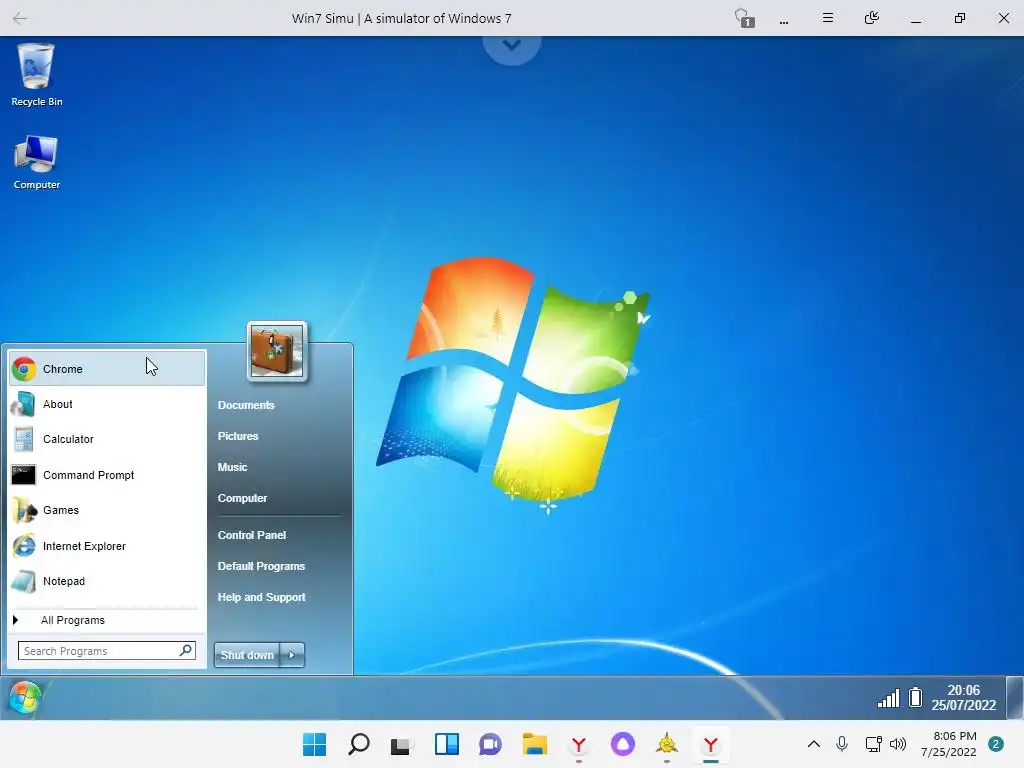Click the title bar icon left of minimize
This screenshot has height=768, width=1024.
pos(872,18)
